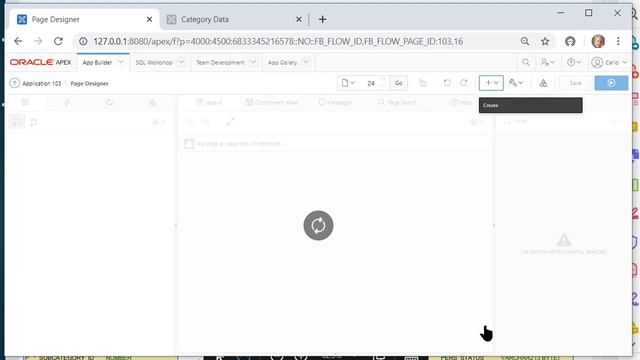The image size is (640, 360).
Task: Reload the page with the refresh icon
Action: tap(58, 41)
